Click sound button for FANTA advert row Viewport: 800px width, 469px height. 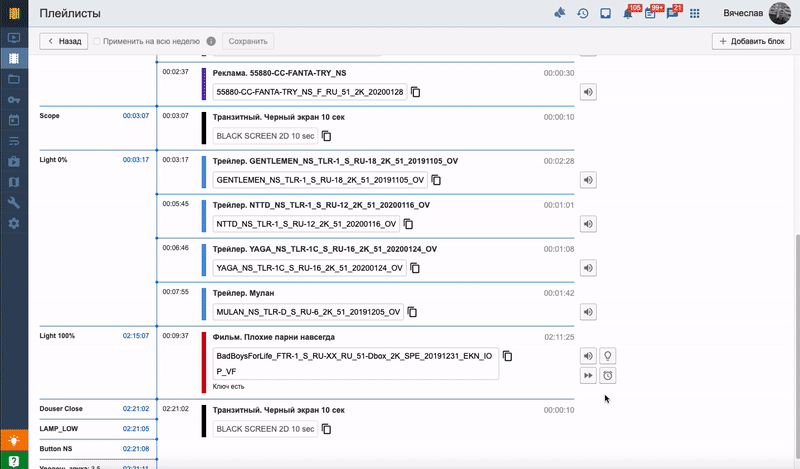(588, 92)
